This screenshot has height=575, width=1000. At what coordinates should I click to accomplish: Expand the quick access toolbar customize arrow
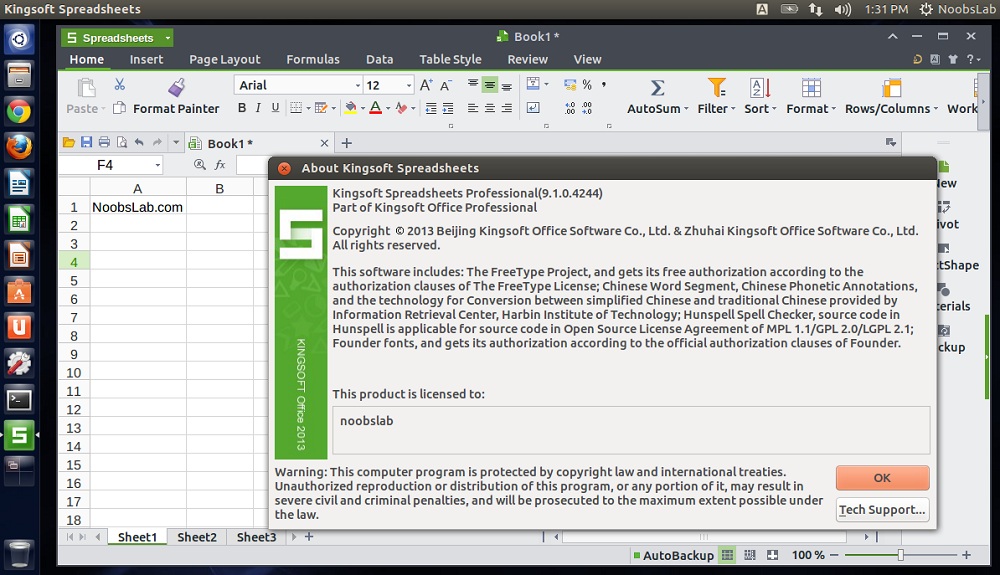tap(176, 143)
